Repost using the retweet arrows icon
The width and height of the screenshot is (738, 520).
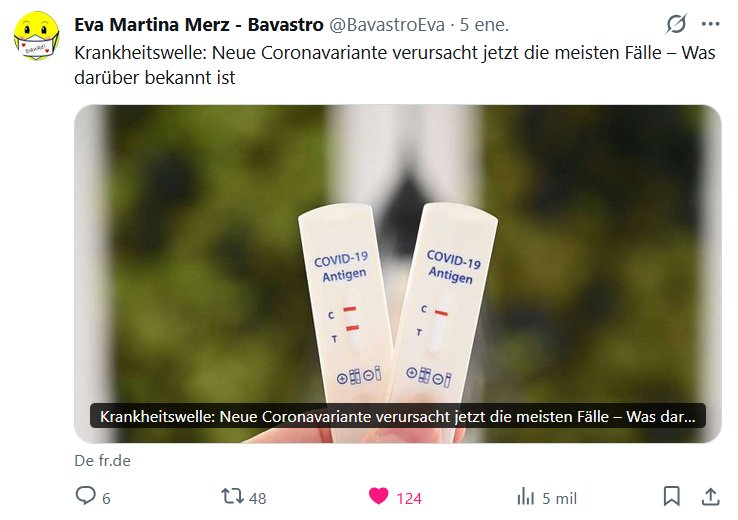233,496
